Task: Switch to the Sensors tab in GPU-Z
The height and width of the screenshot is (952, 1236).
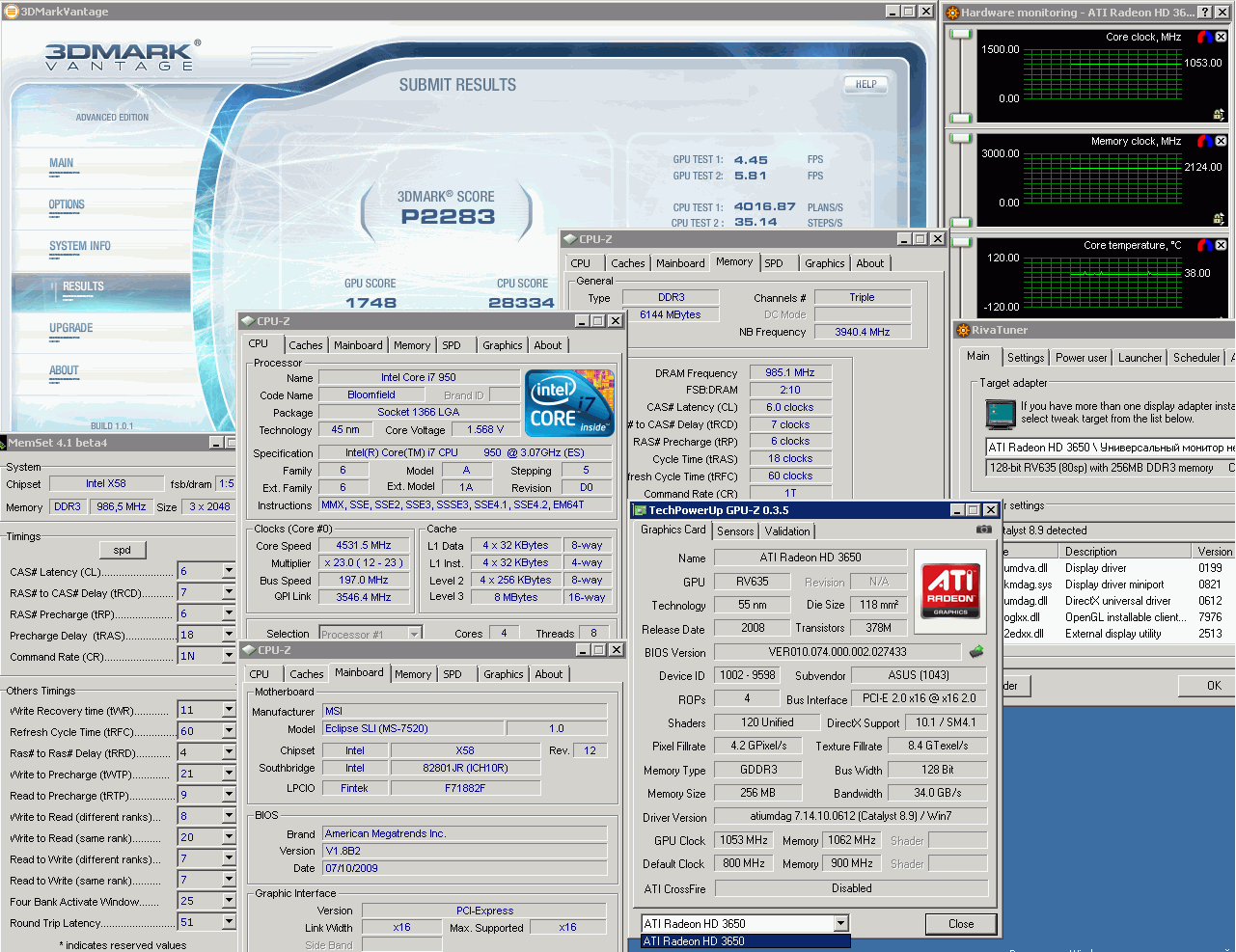Action: click(735, 531)
